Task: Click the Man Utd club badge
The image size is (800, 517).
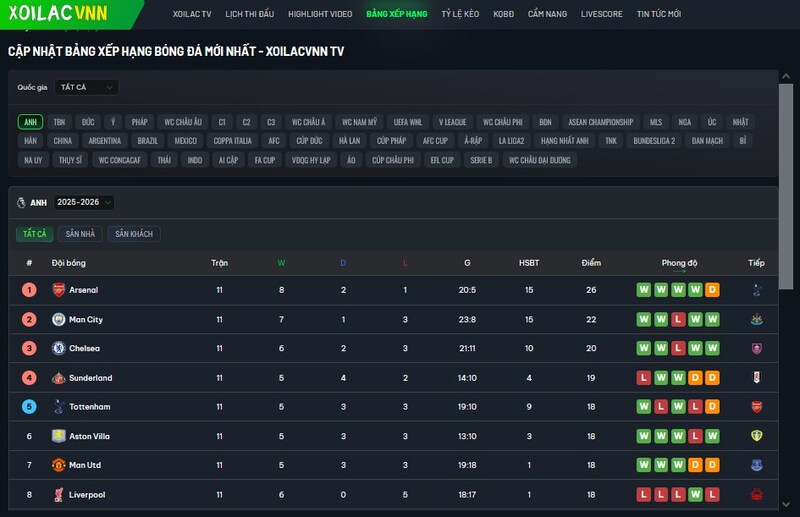Action: point(58,466)
